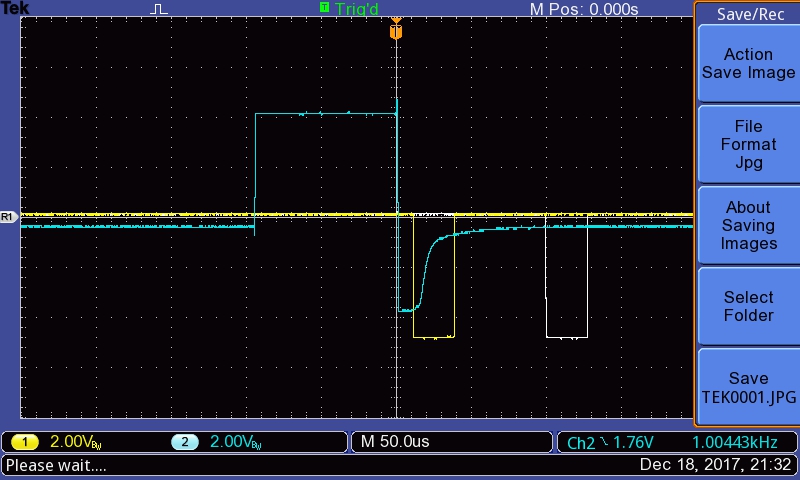The height and width of the screenshot is (480, 800).
Task: Click the M 50.0us timebase readout
Action: 395,441
